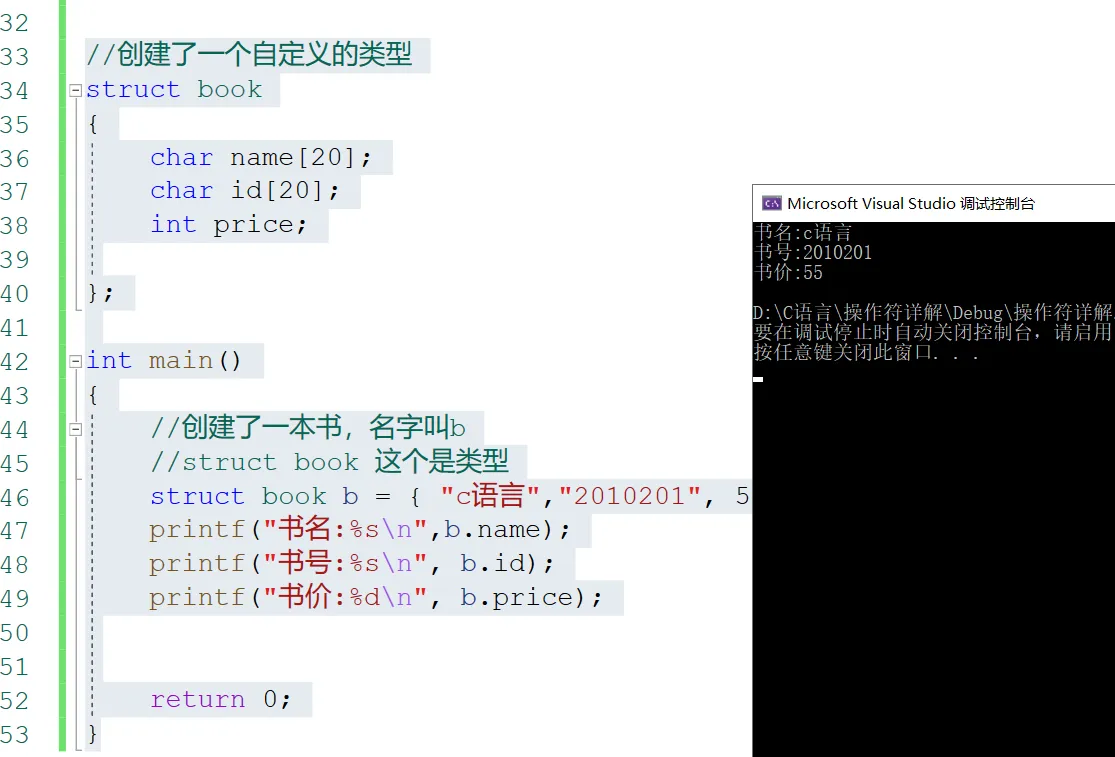Collapse the struct book definition

75,90
